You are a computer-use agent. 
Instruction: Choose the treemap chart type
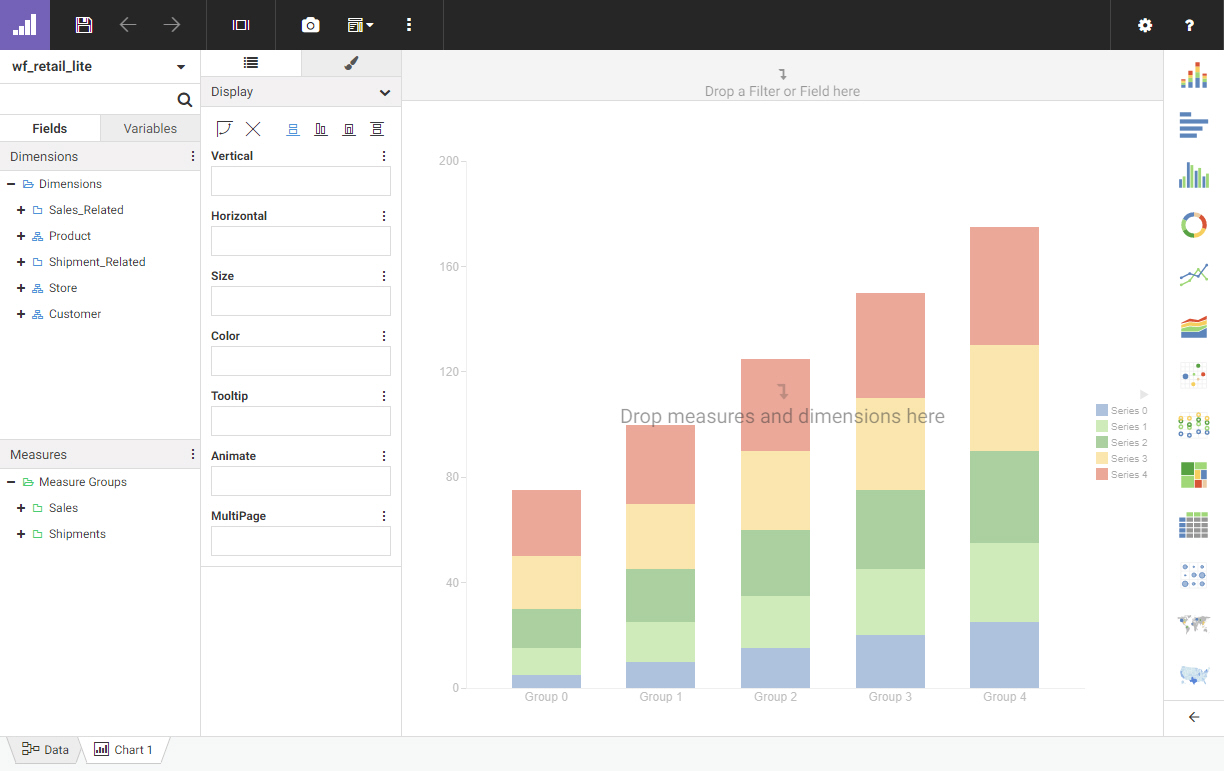pyautogui.click(x=1193, y=474)
